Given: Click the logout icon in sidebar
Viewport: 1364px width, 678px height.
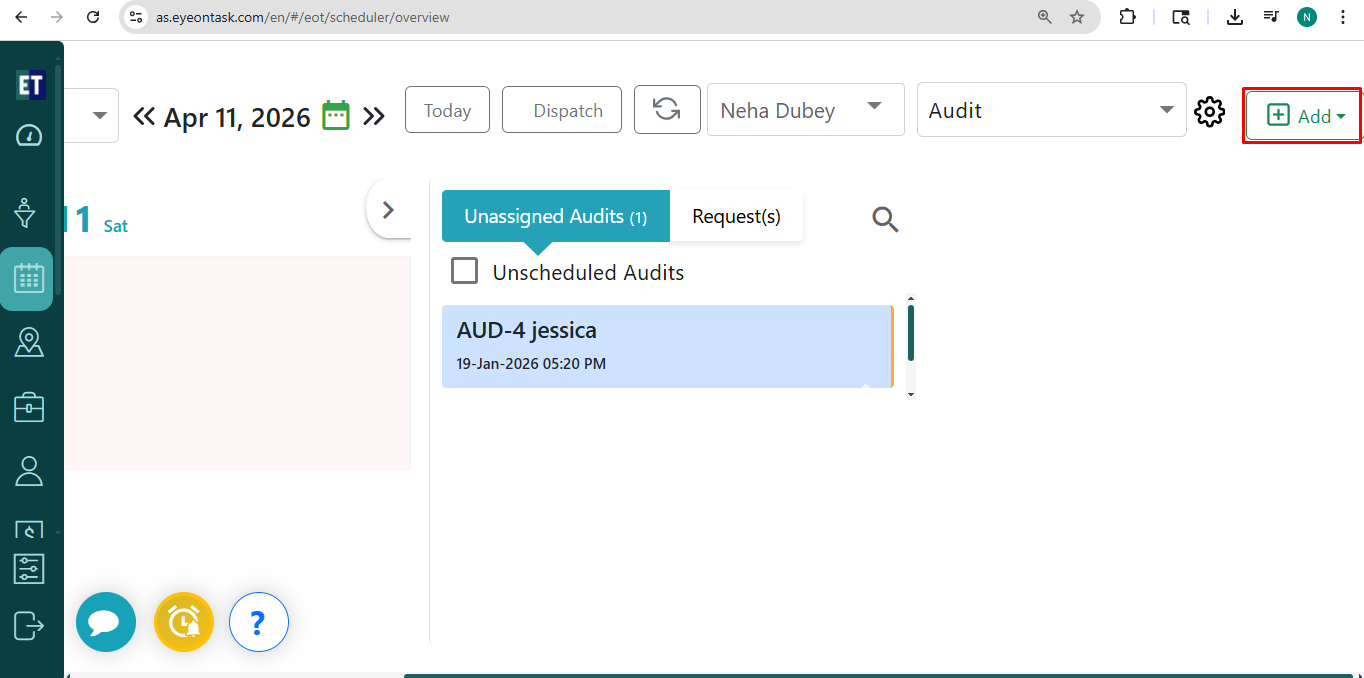Looking at the screenshot, I should click(x=29, y=626).
